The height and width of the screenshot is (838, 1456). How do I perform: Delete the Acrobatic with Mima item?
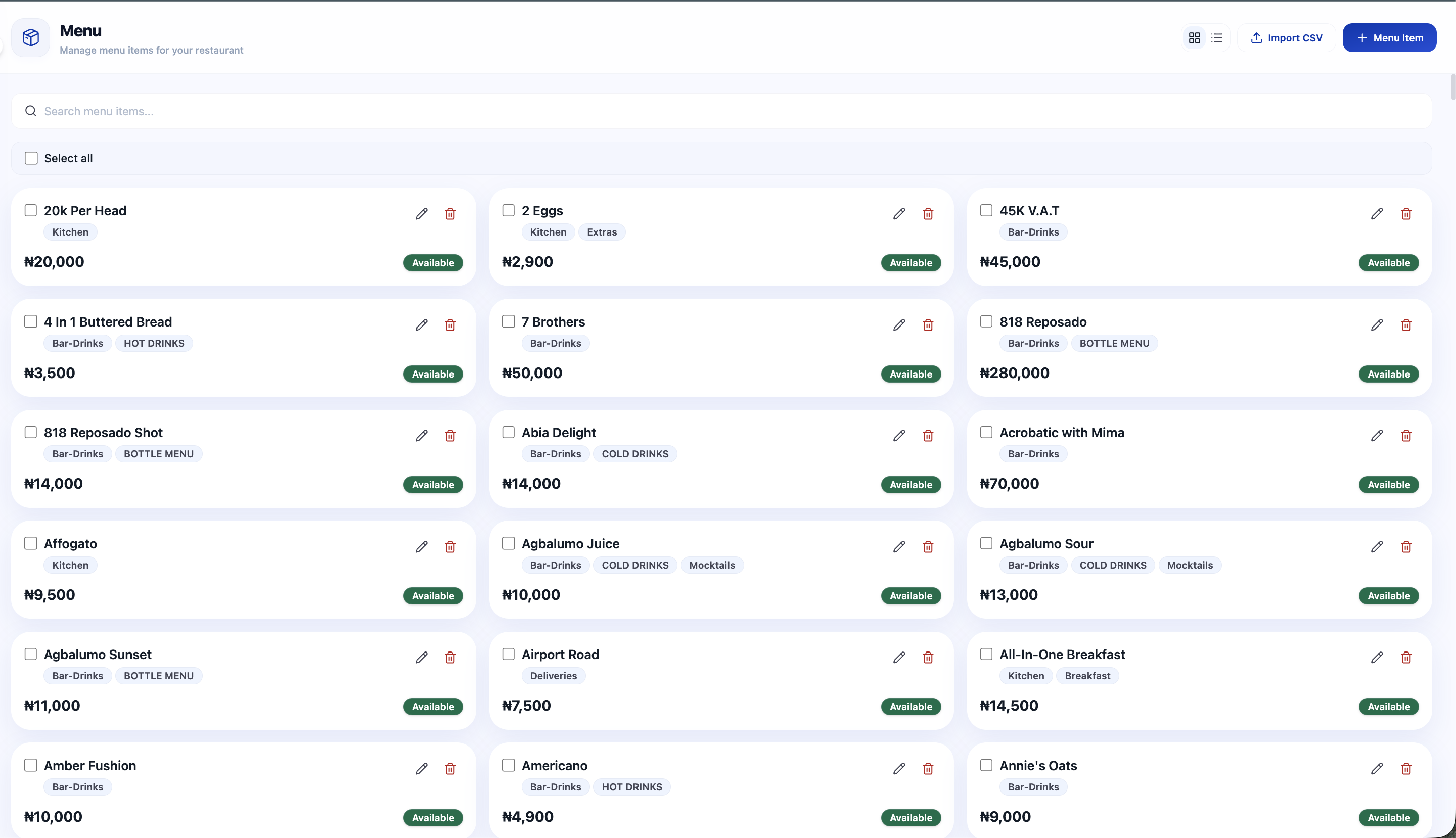[x=1406, y=436]
